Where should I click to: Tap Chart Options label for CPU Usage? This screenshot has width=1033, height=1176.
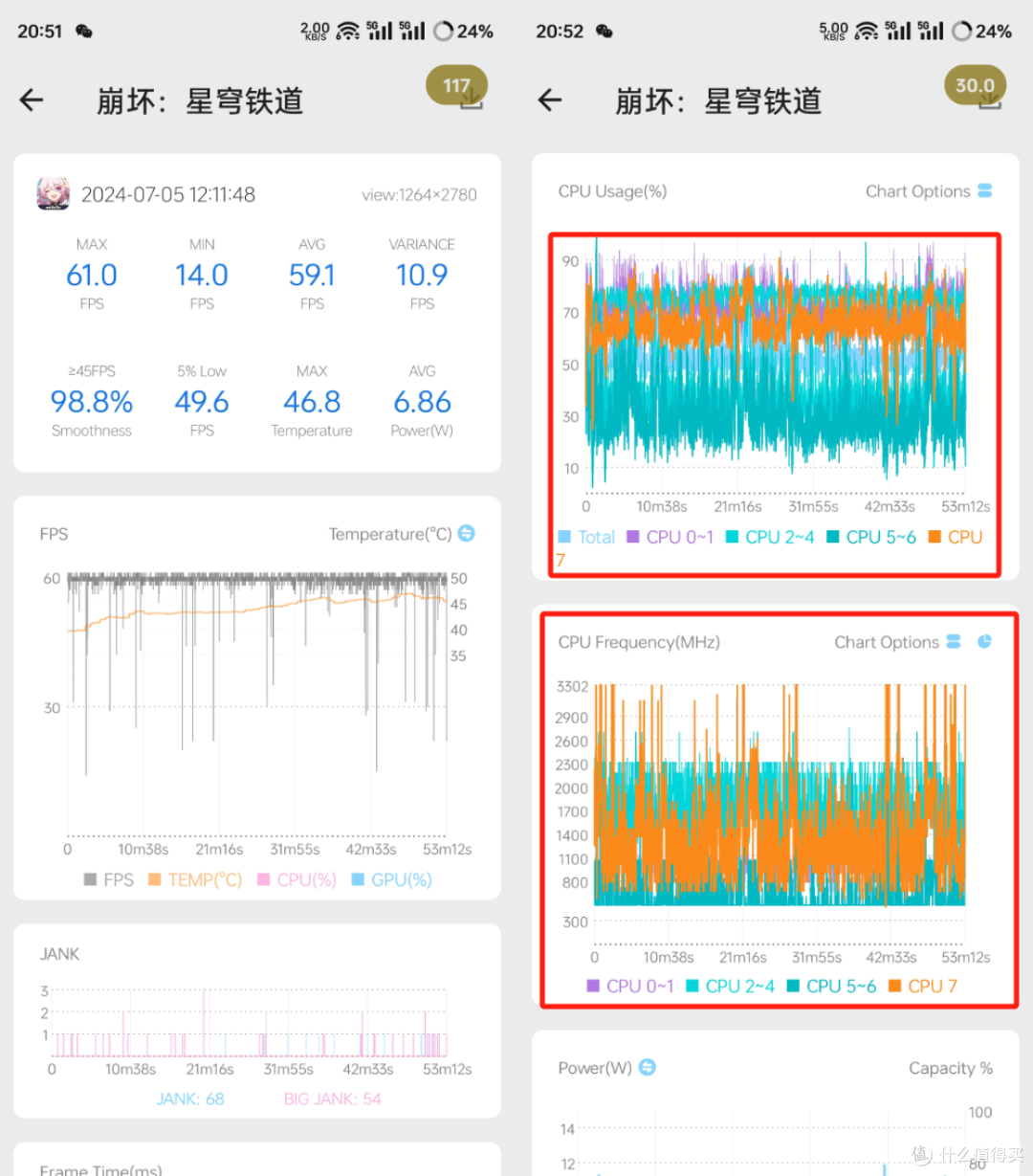tap(917, 191)
